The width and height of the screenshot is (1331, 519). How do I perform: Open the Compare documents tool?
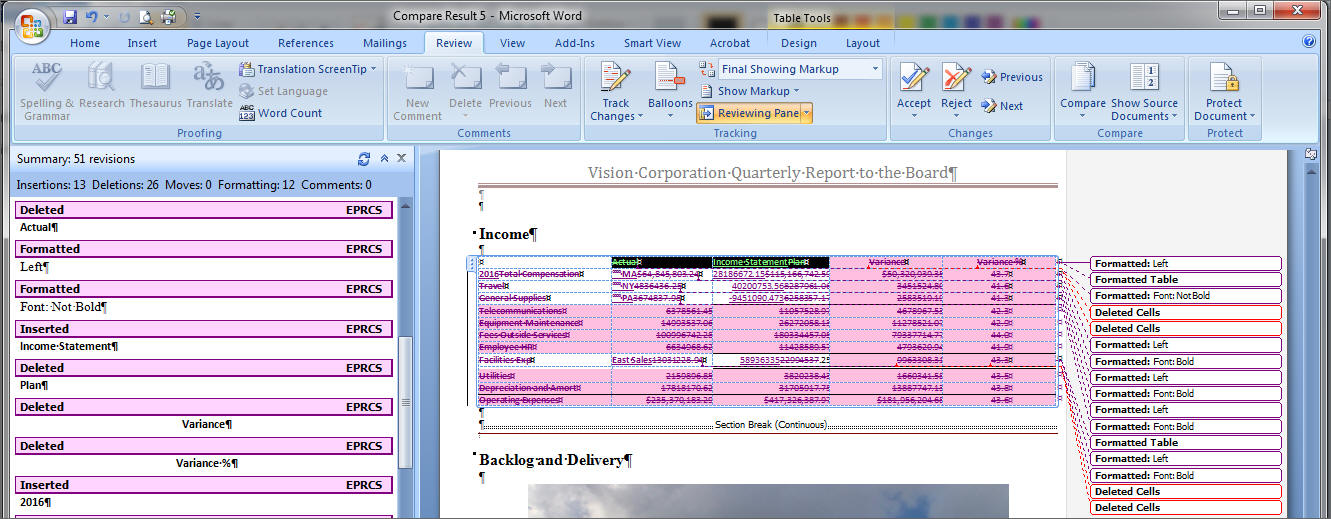(1082, 78)
